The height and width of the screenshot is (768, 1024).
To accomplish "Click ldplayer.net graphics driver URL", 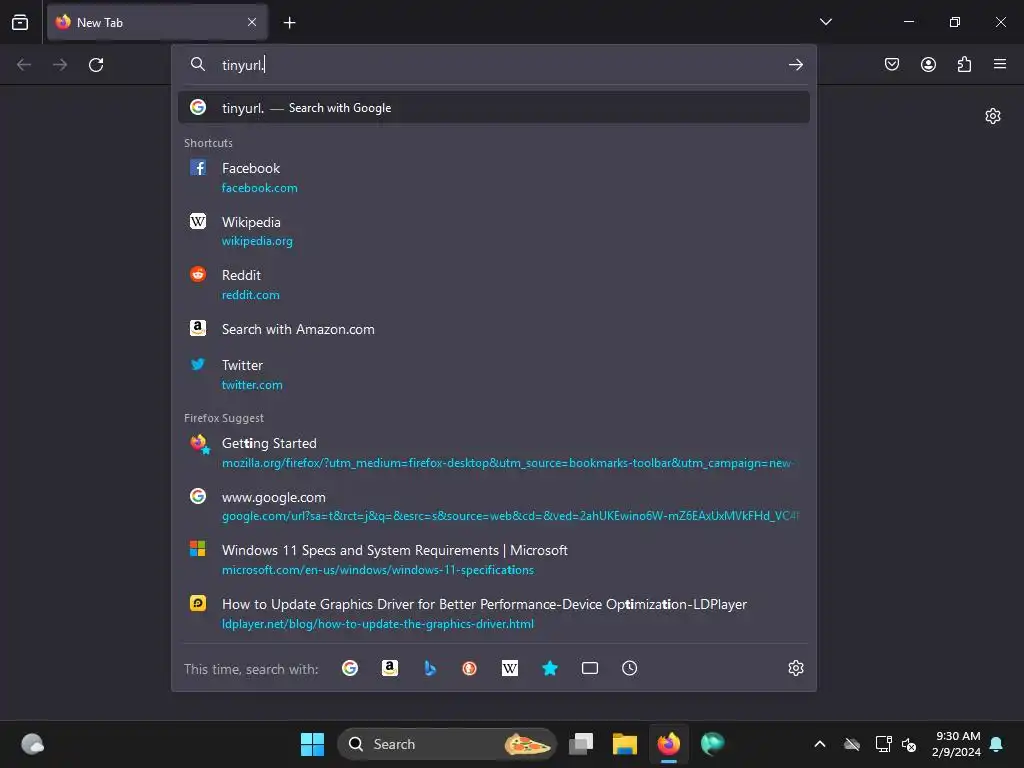I will pyautogui.click(x=377, y=624).
